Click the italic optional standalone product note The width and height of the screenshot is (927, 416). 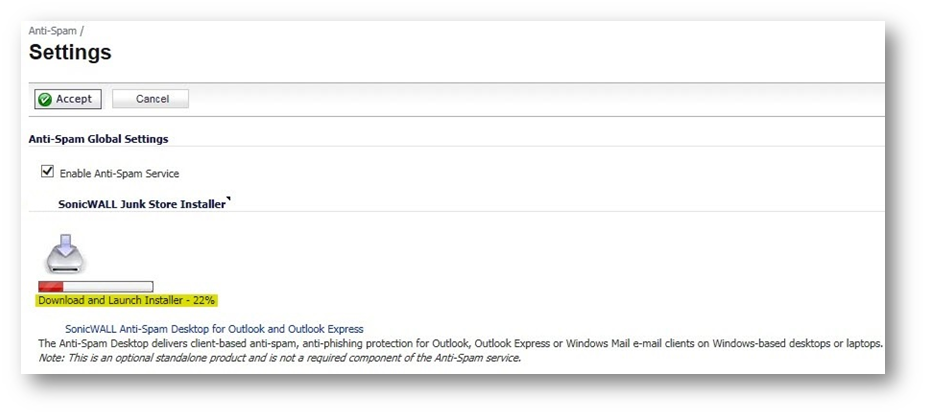tap(280, 358)
